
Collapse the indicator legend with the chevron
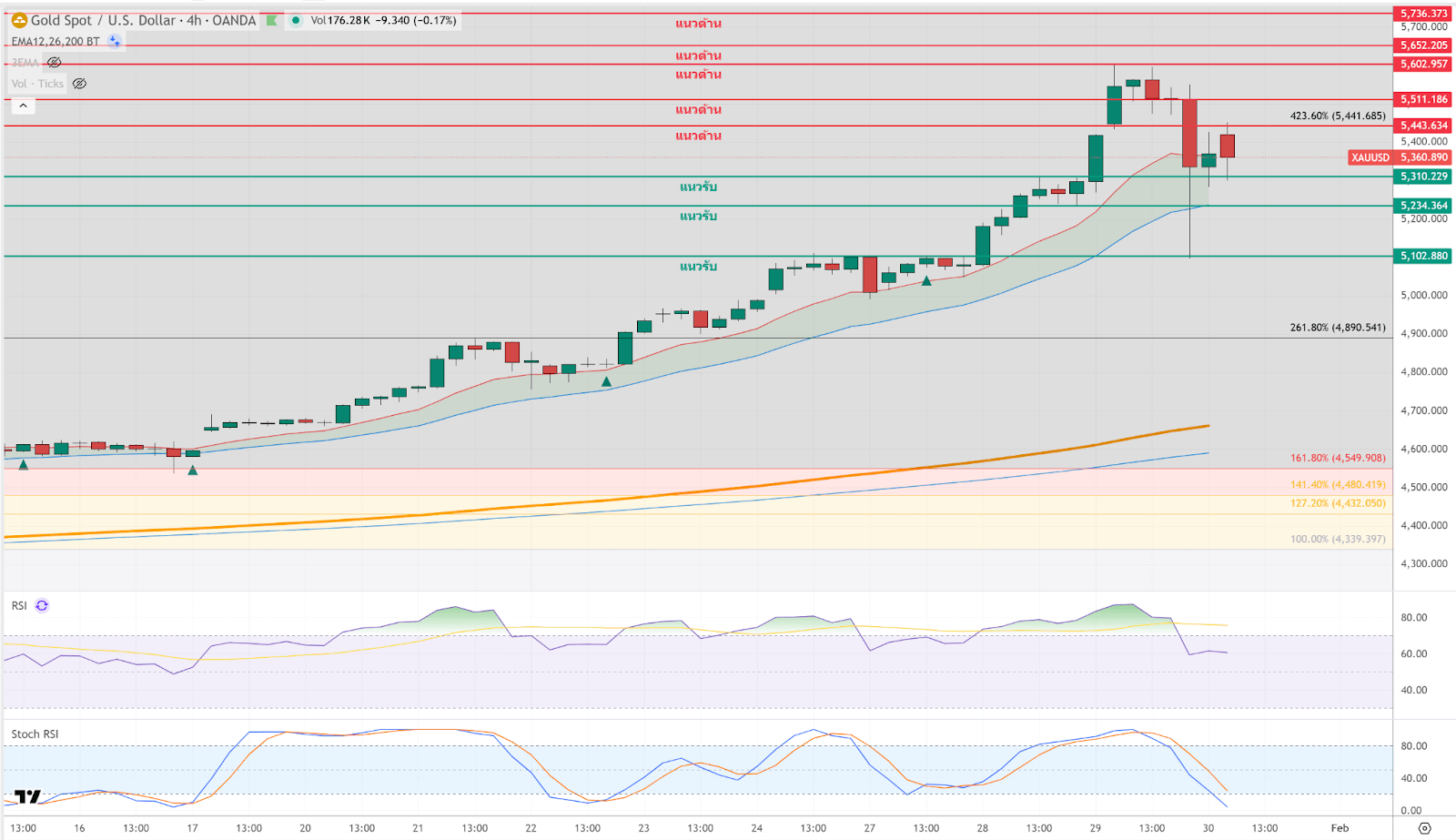click(x=23, y=106)
